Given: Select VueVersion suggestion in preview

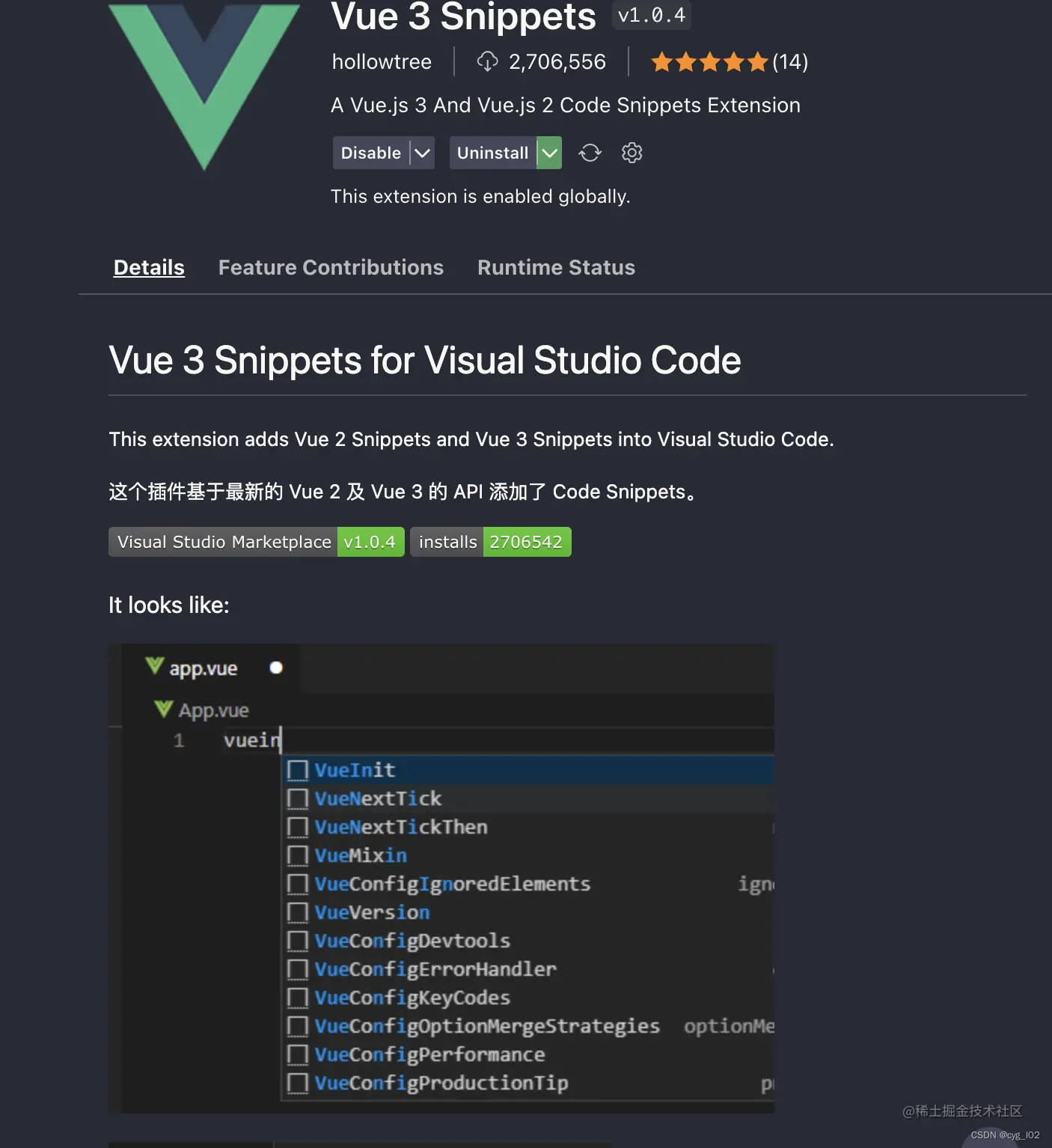Looking at the screenshot, I should tap(528, 912).
